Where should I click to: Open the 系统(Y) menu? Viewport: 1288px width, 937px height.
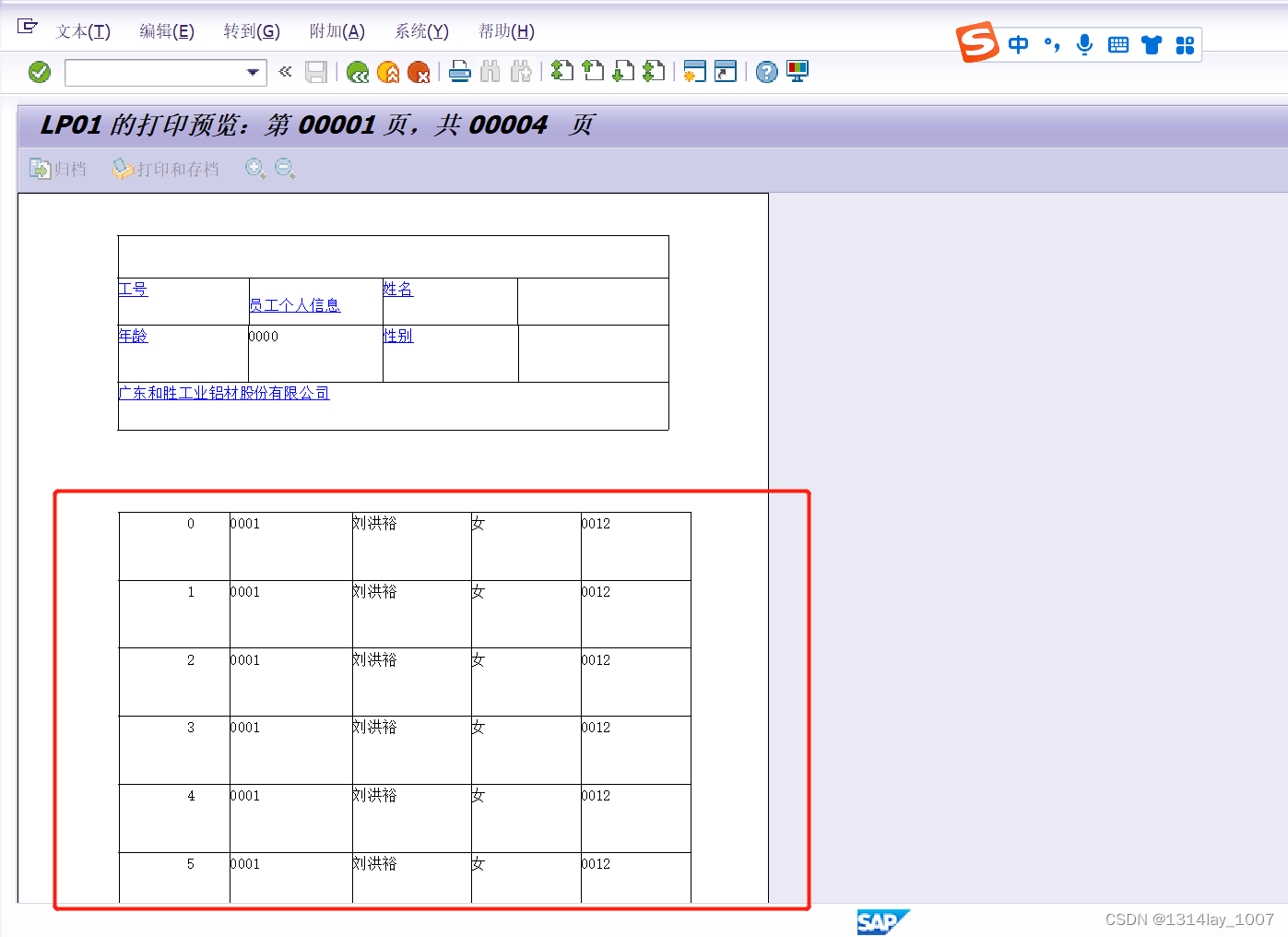[x=421, y=31]
